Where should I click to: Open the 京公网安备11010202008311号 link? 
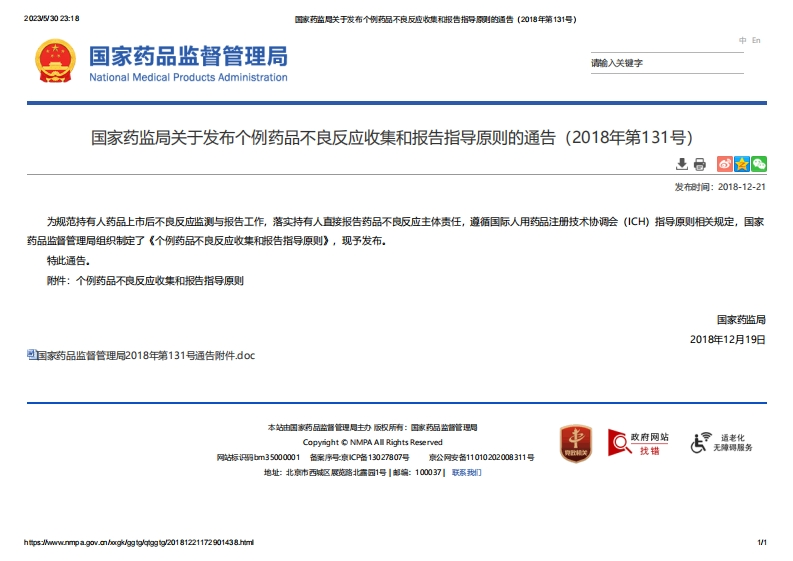(x=481, y=457)
